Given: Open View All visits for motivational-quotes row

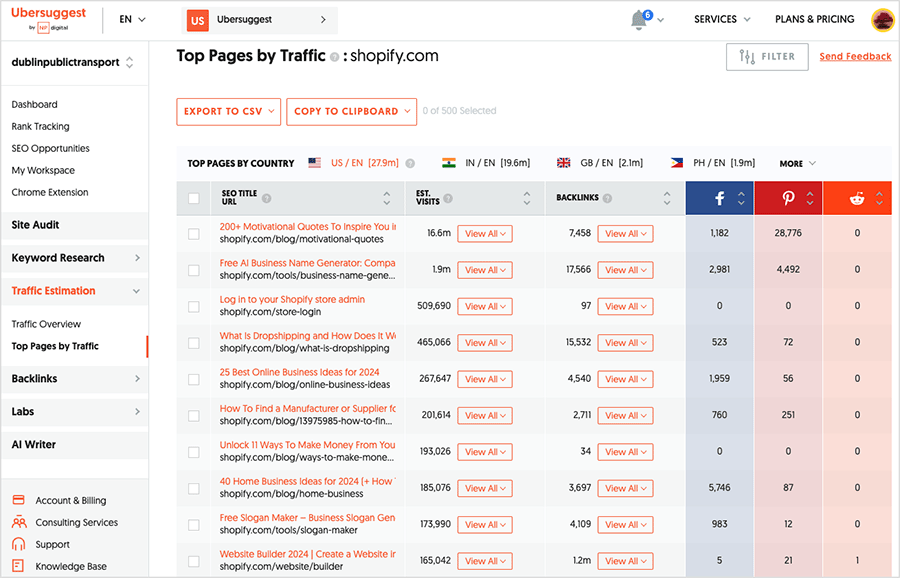Looking at the screenshot, I should 485,234.
